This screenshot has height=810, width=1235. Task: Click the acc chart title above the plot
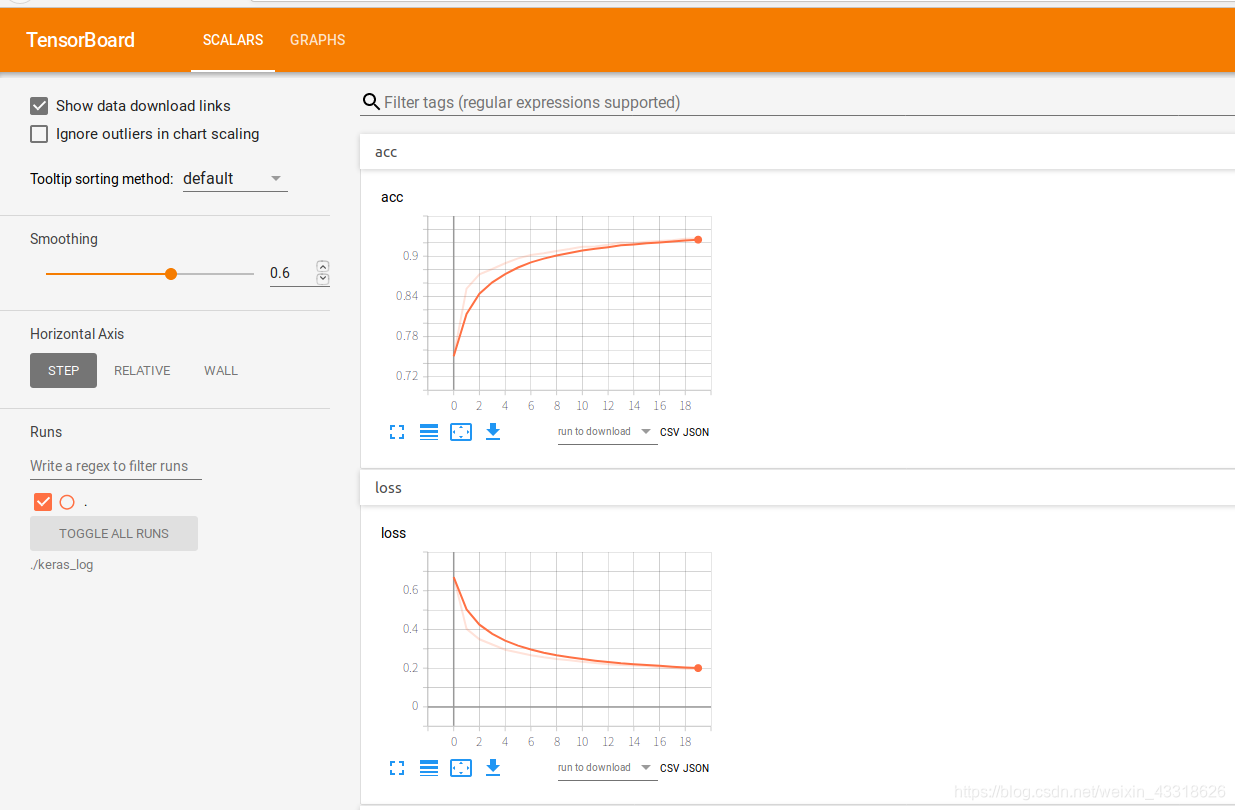click(x=392, y=197)
